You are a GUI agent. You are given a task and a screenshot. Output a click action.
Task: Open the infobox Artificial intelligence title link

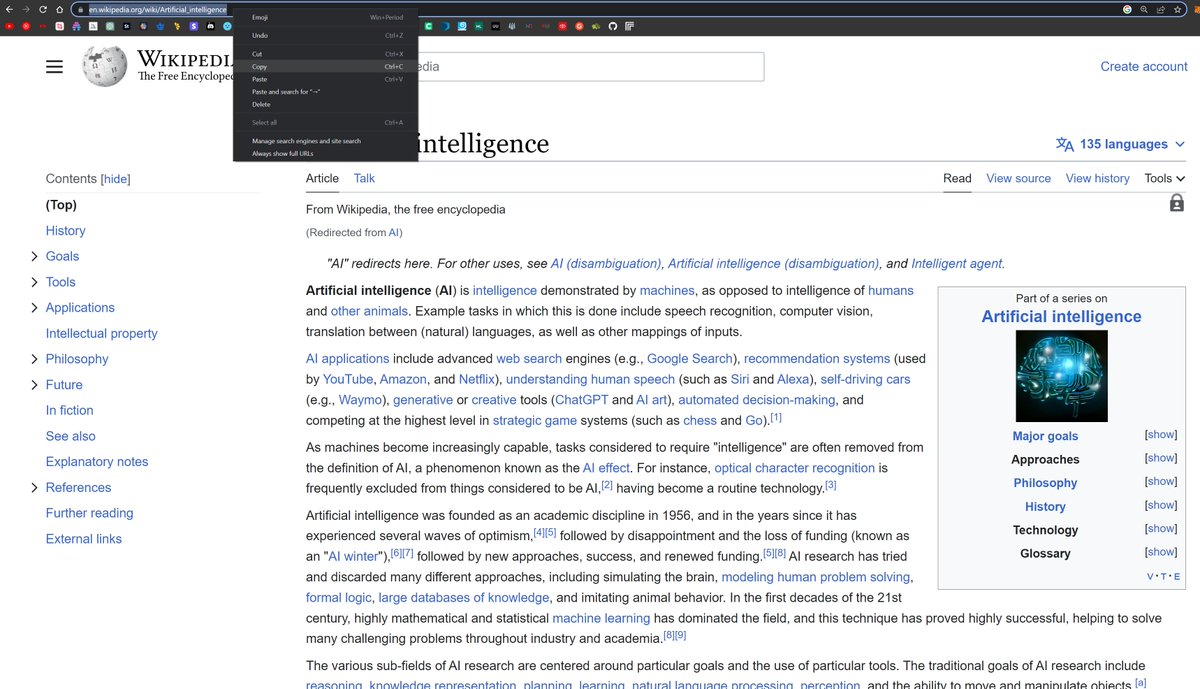tap(1061, 317)
